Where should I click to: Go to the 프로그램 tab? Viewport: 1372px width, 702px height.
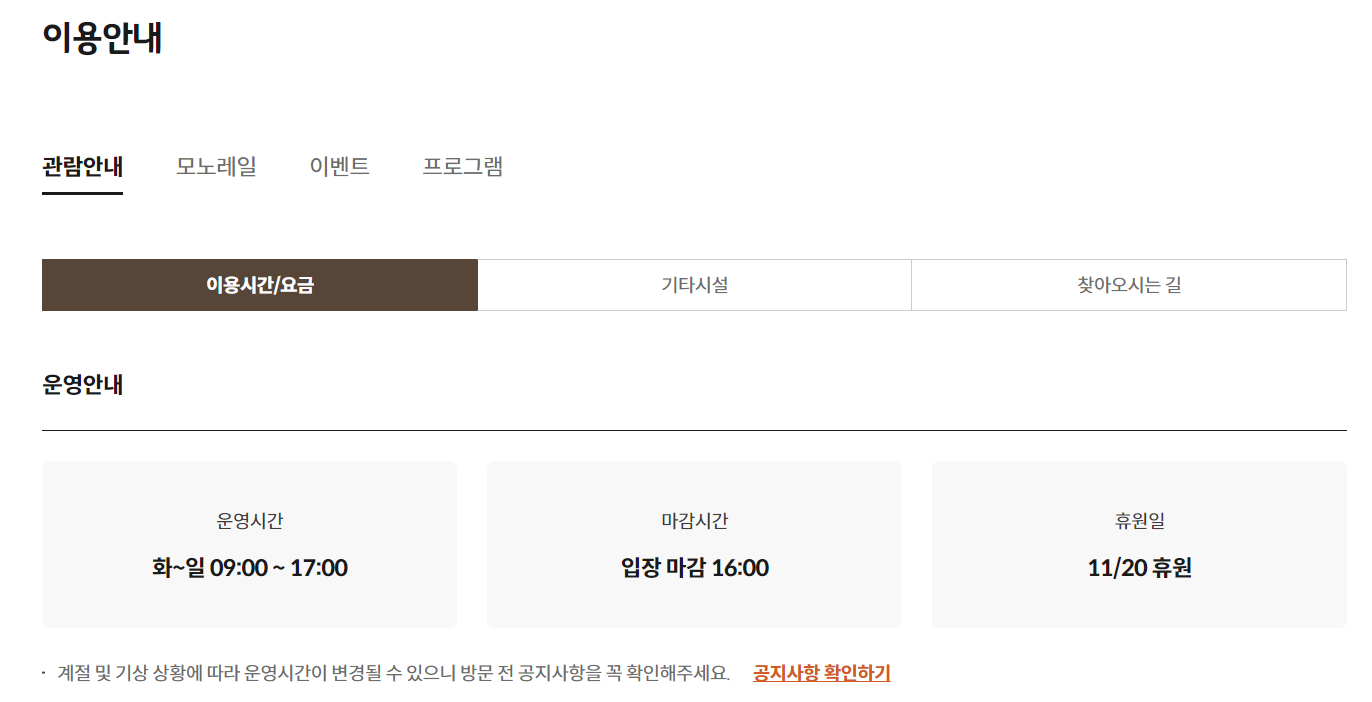coord(463,166)
